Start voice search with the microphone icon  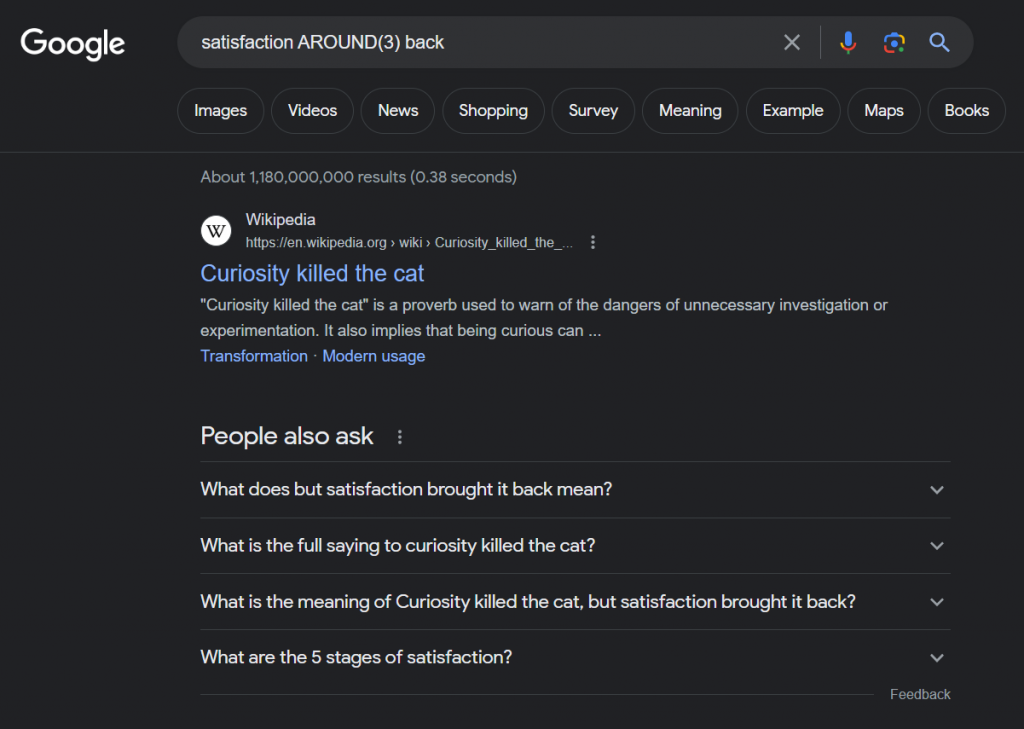[x=848, y=42]
